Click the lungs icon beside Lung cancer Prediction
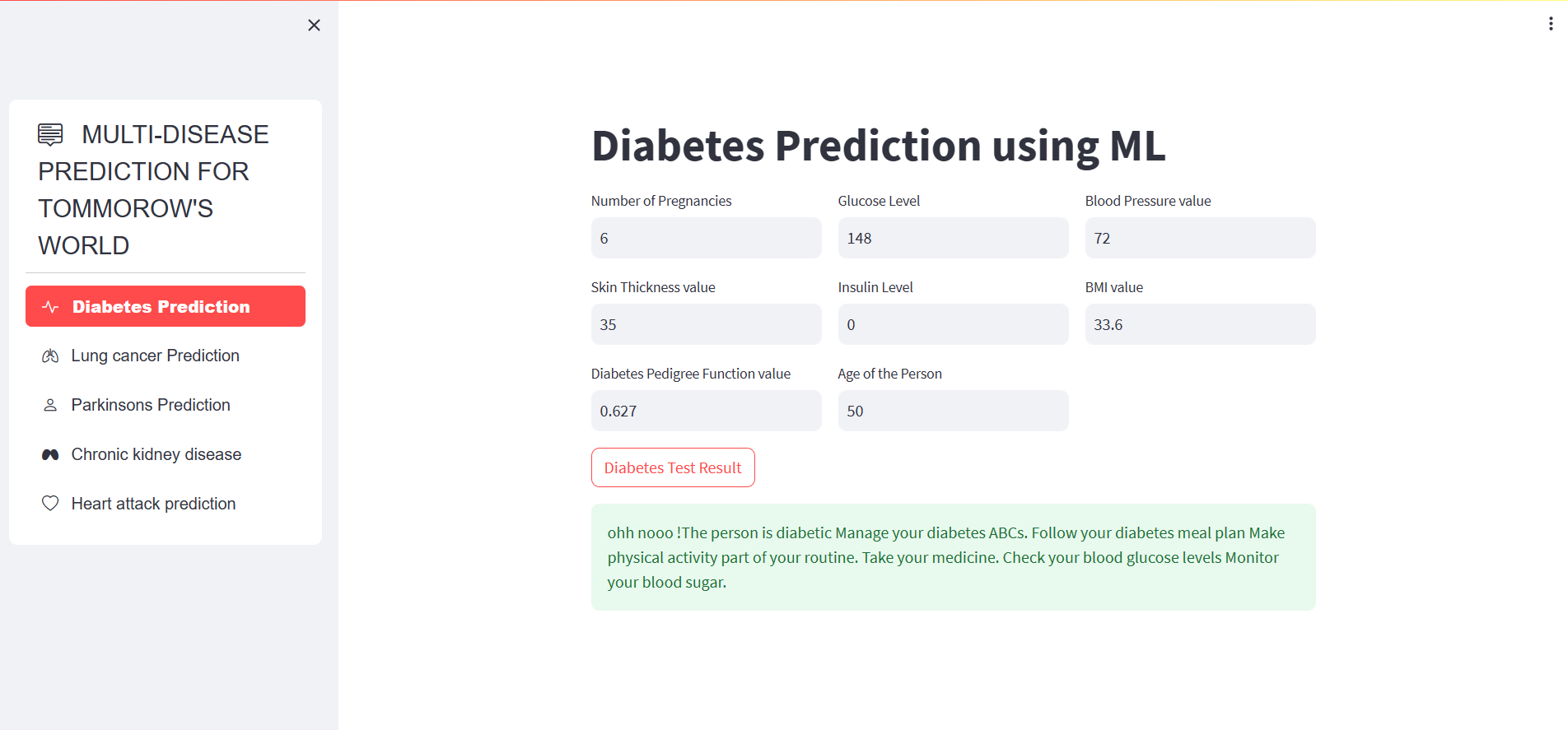This screenshot has width=1568, height=730. (x=49, y=355)
